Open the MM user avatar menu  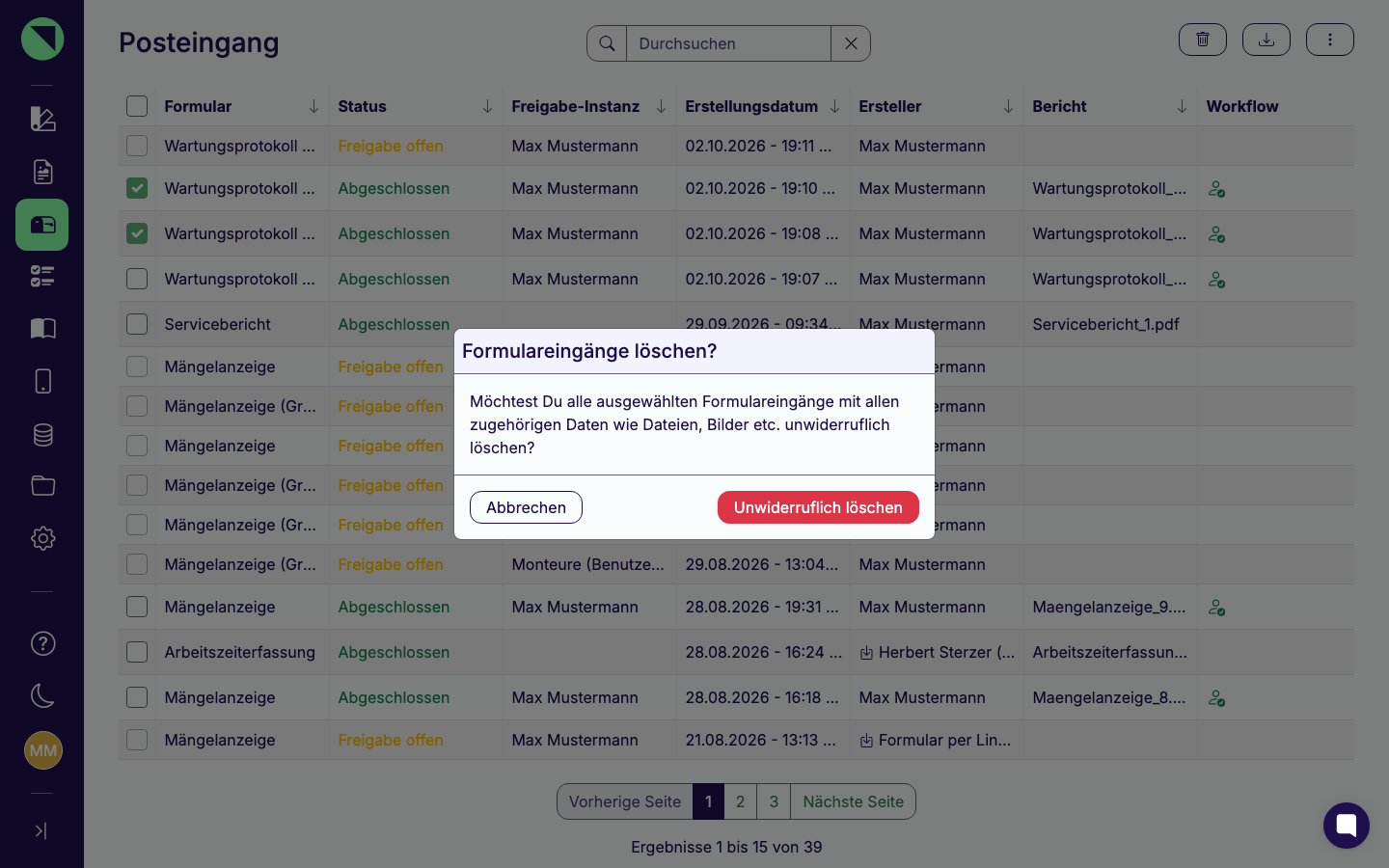(x=42, y=750)
